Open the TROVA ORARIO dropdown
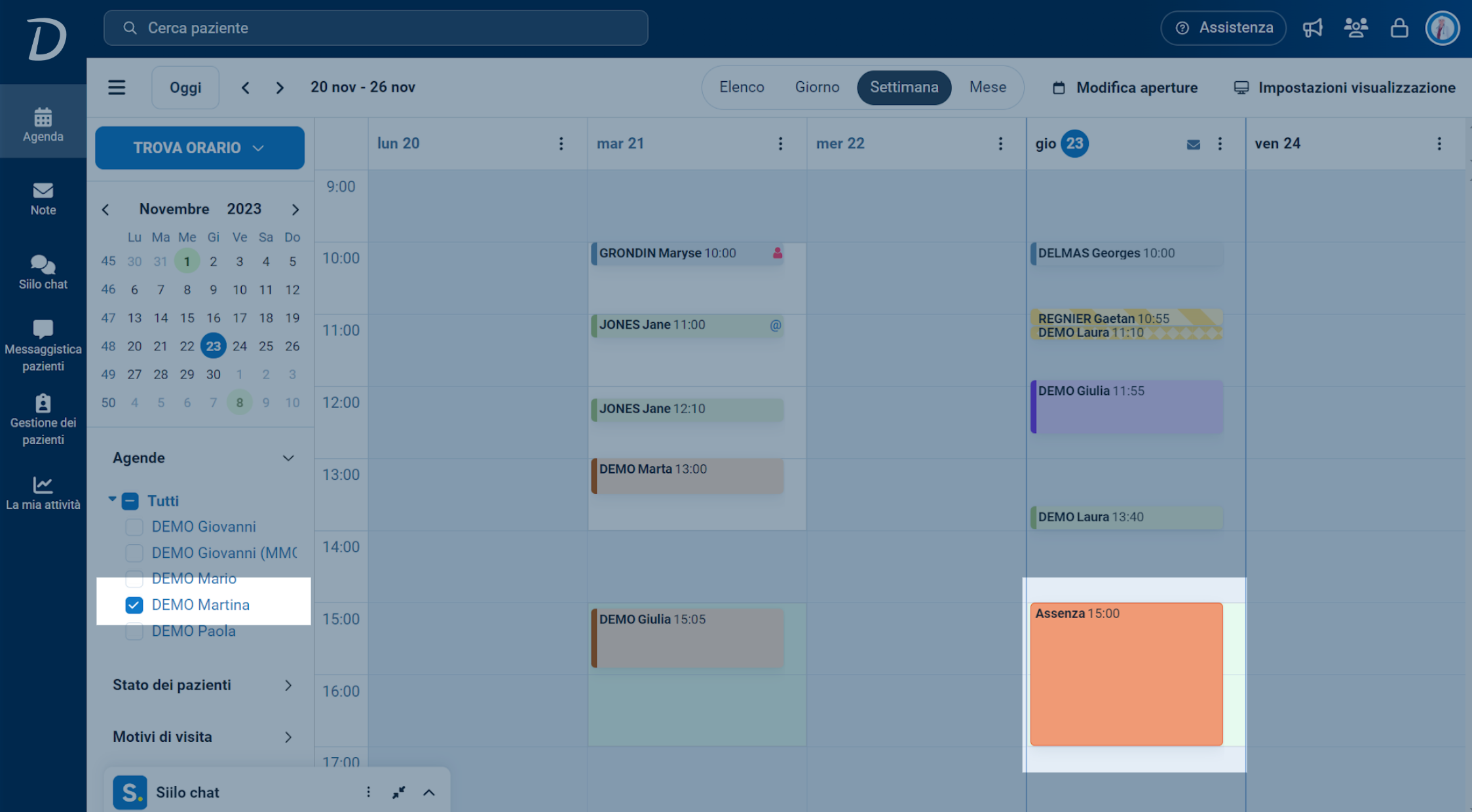This screenshot has height=812, width=1472. [199, 148]
